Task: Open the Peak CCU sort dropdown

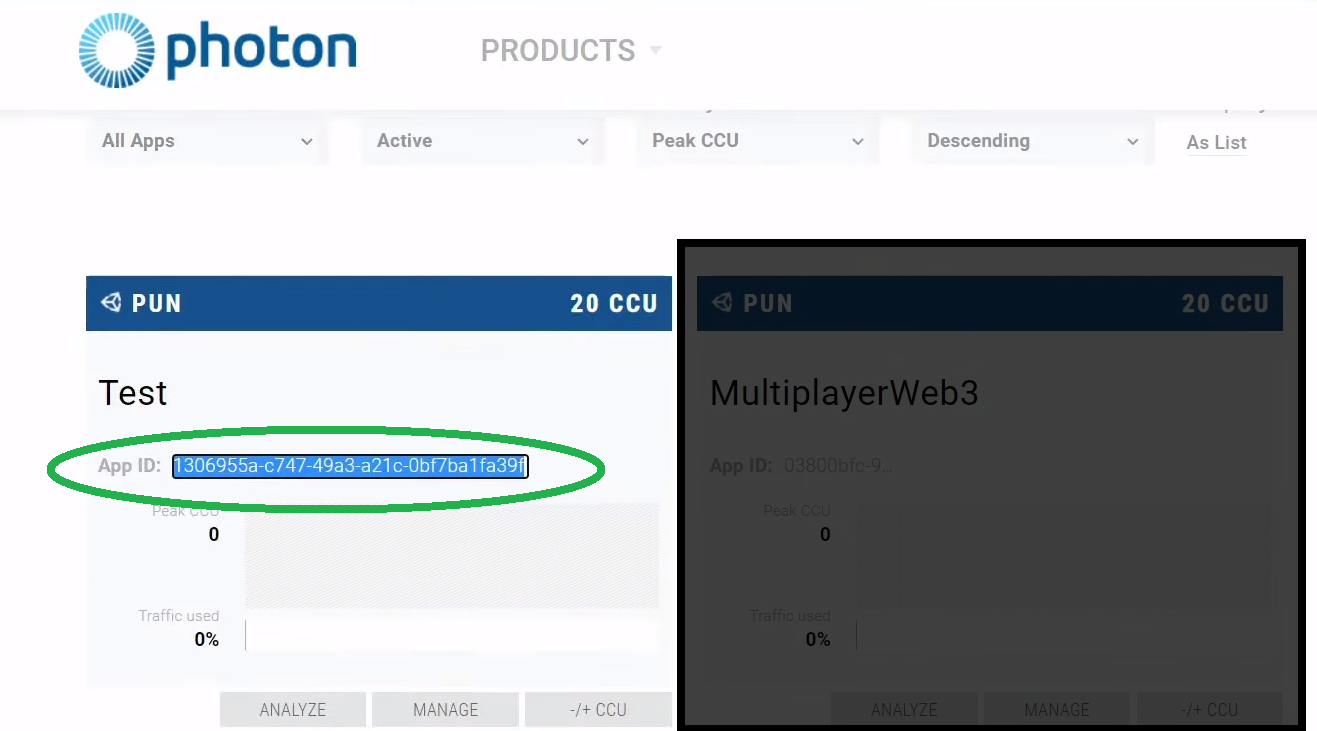Action: coord(758,141)
